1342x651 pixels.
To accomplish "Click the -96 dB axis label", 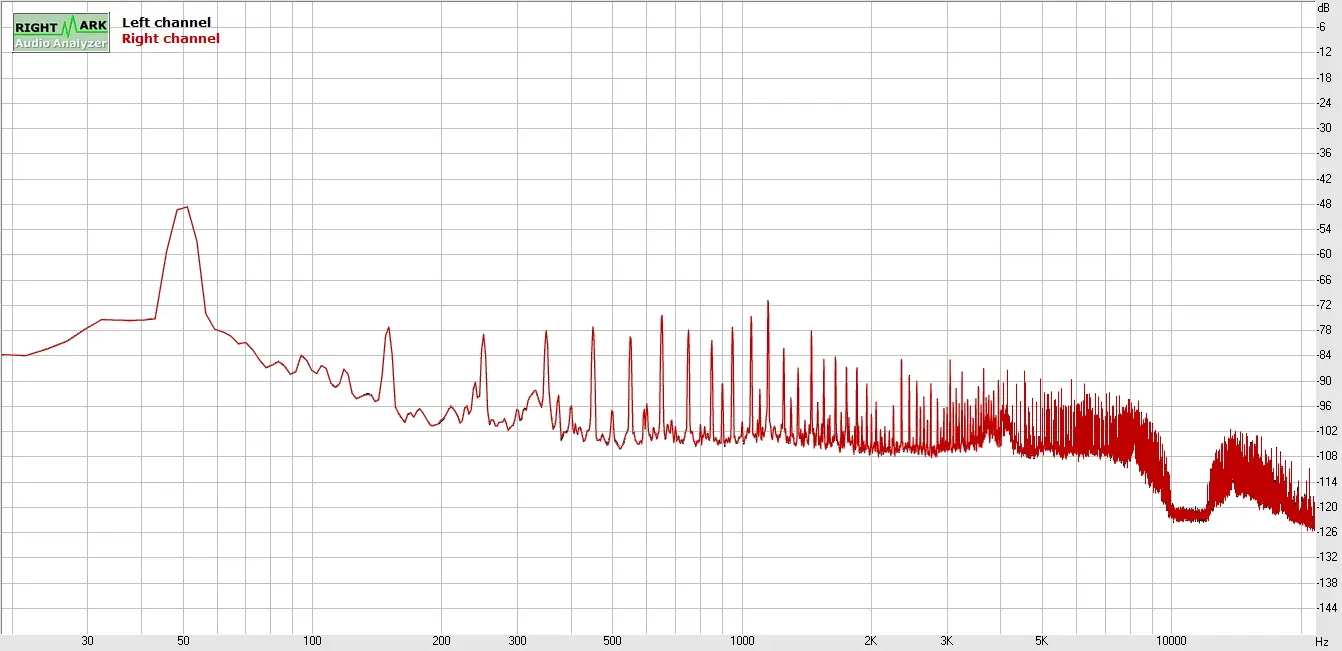I will point(1324,406).
